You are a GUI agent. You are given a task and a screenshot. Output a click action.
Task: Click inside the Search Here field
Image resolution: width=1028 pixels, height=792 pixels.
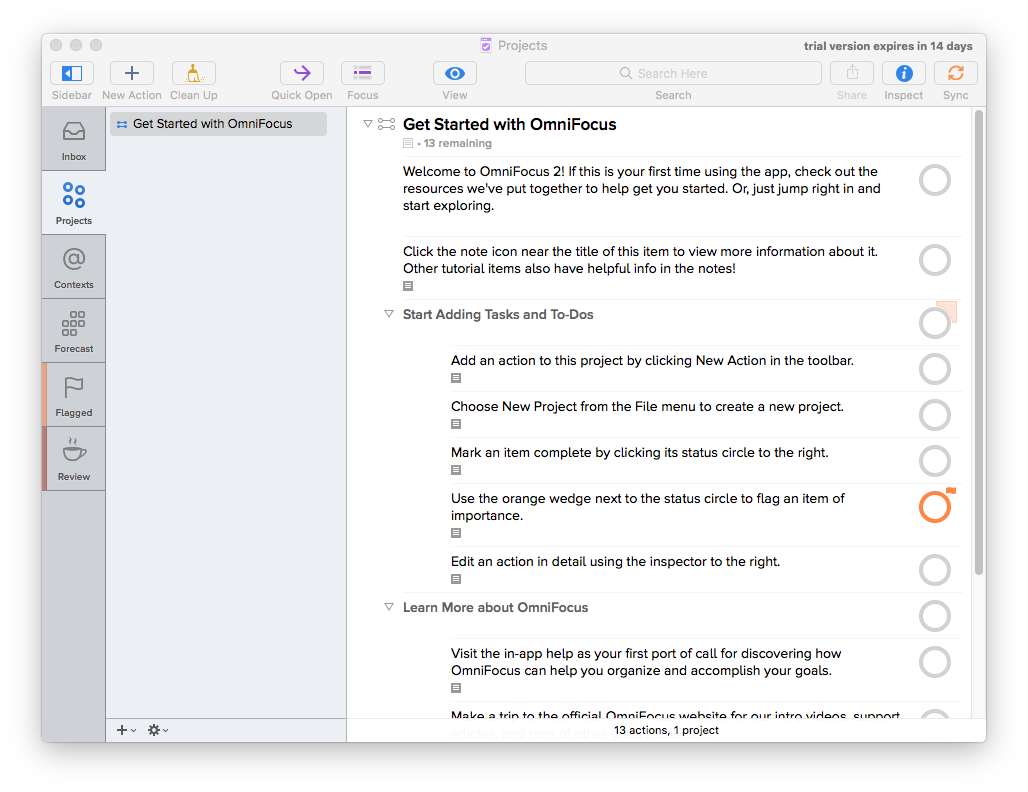pyautogui.click(x=673, y=73)
